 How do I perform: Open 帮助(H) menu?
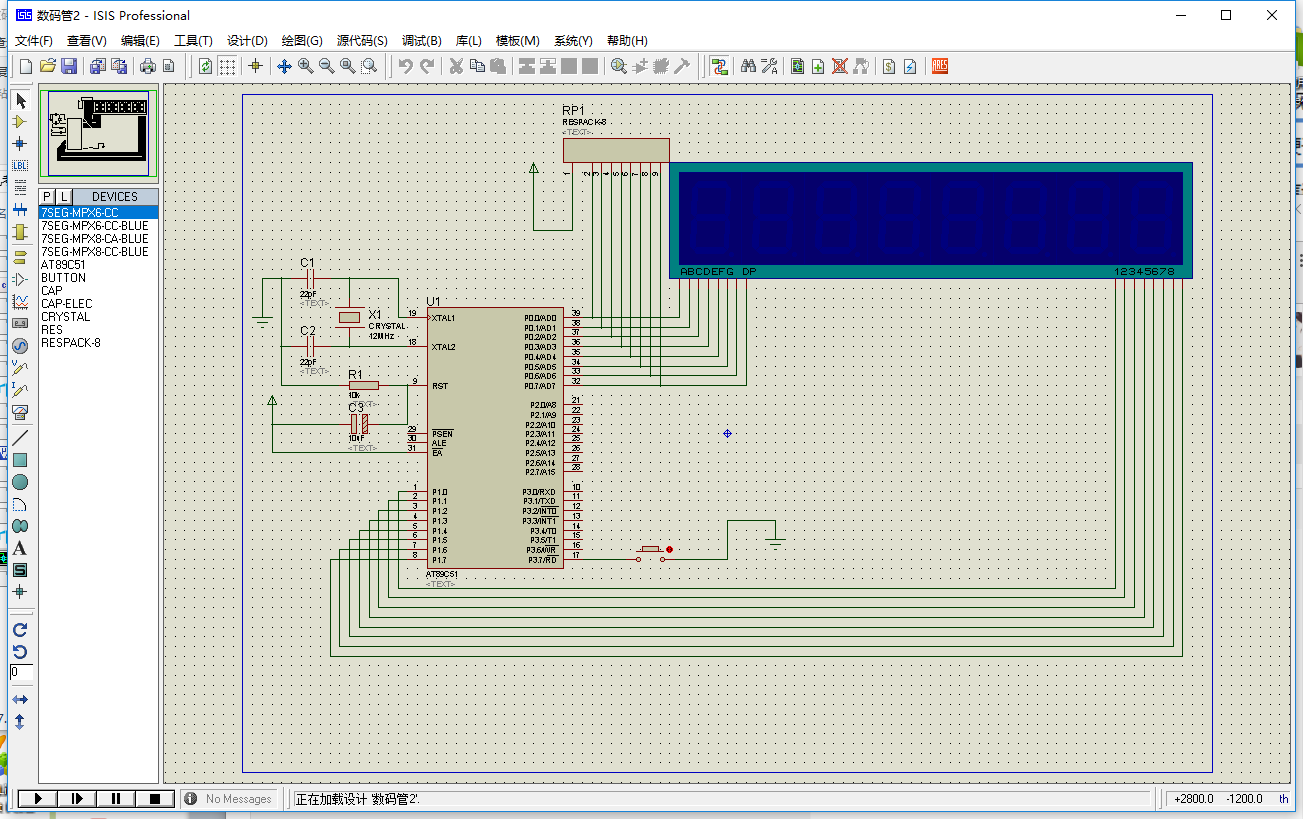627,41
